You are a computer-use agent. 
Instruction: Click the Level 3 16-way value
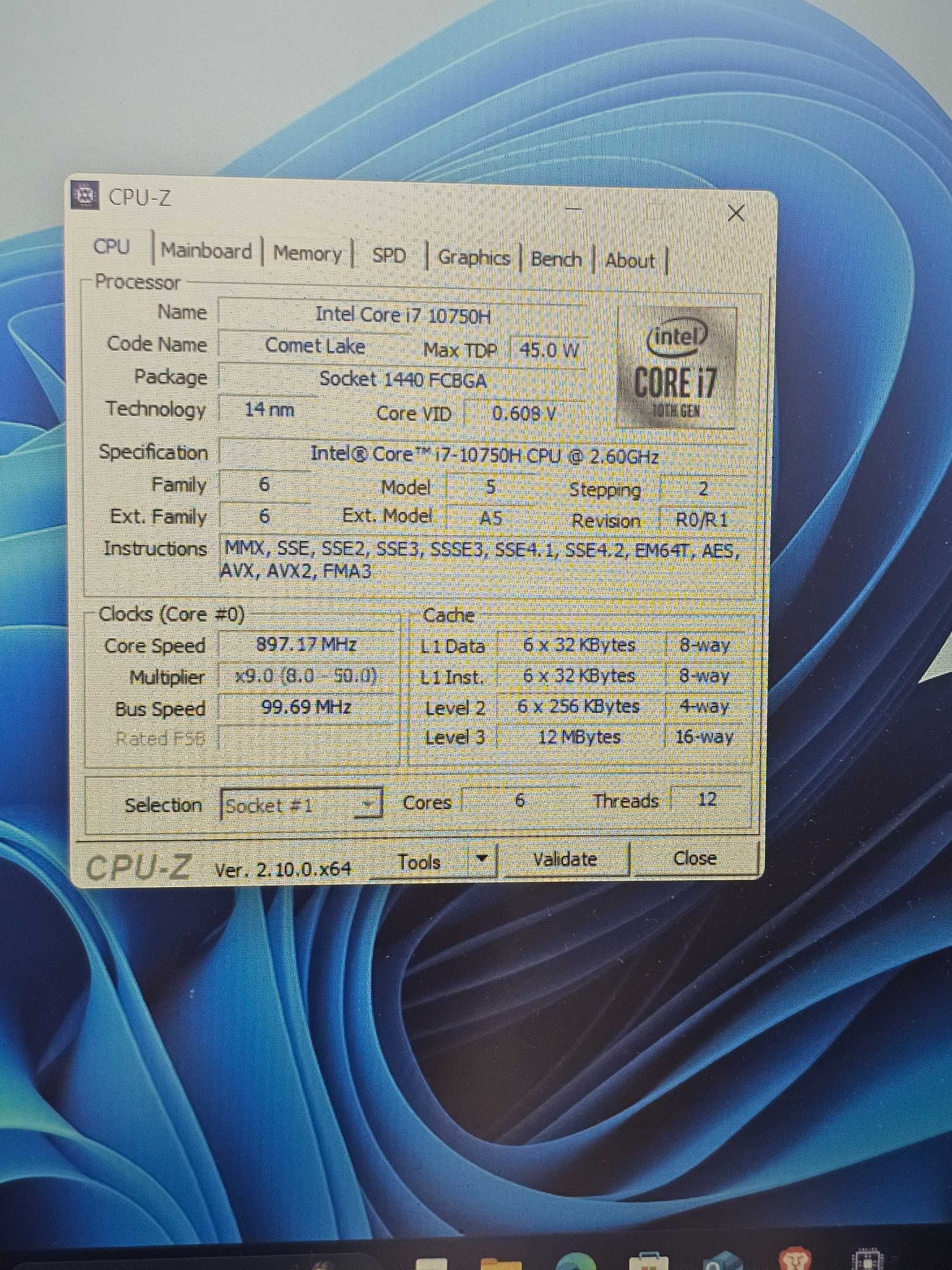(x=704, y=737)
